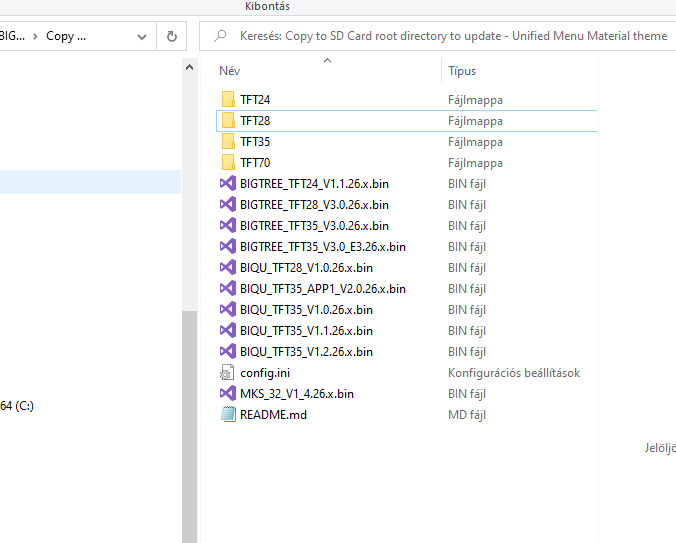The image size is (676, 543).
Task: Click the Kibontás ribbon tab label
Action: [x=267, y=6]
